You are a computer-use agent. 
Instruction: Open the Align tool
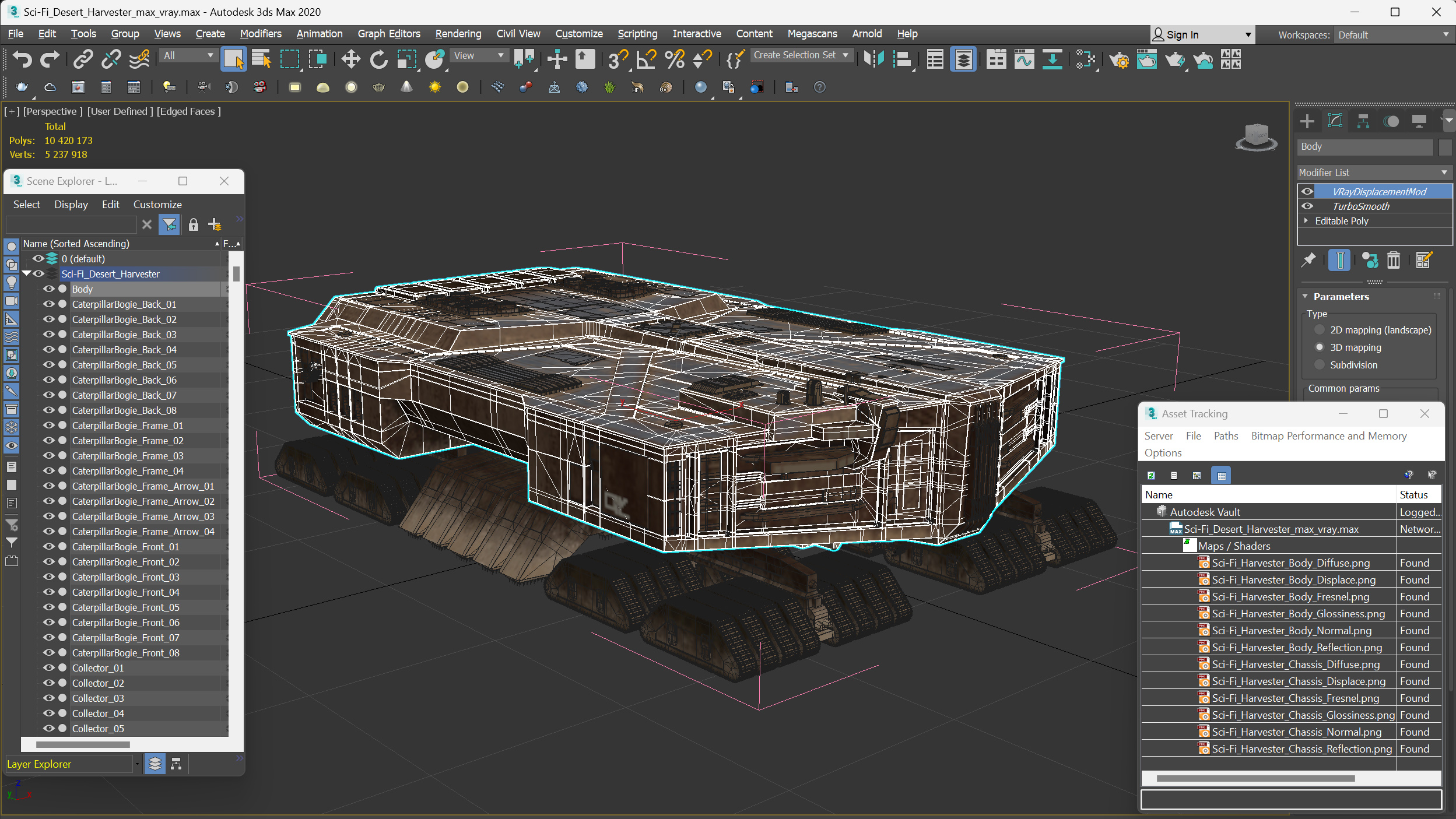click(x=902, y=59)
